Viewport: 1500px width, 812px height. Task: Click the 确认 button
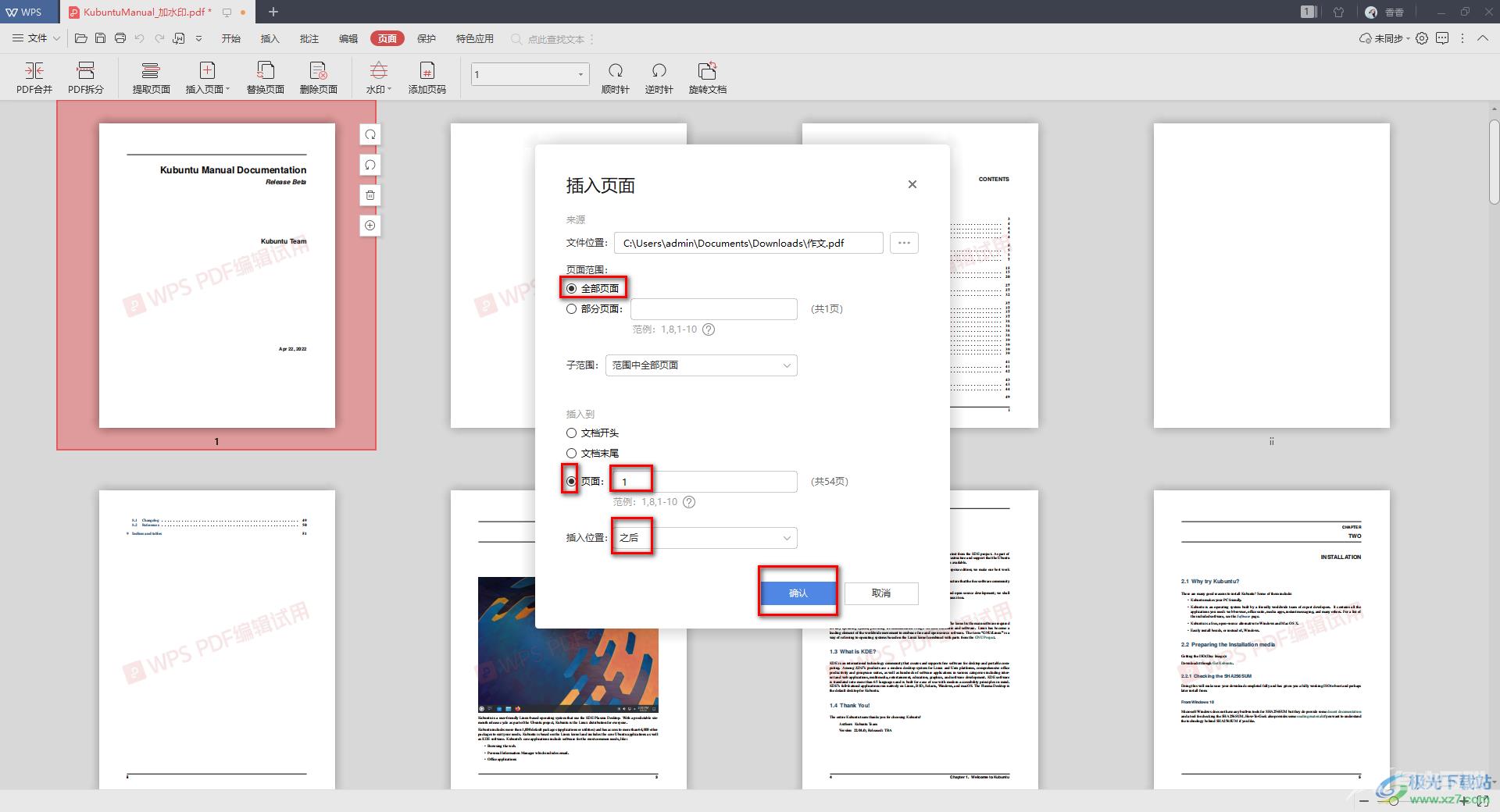pyautogui.click(x=798, y=593)
